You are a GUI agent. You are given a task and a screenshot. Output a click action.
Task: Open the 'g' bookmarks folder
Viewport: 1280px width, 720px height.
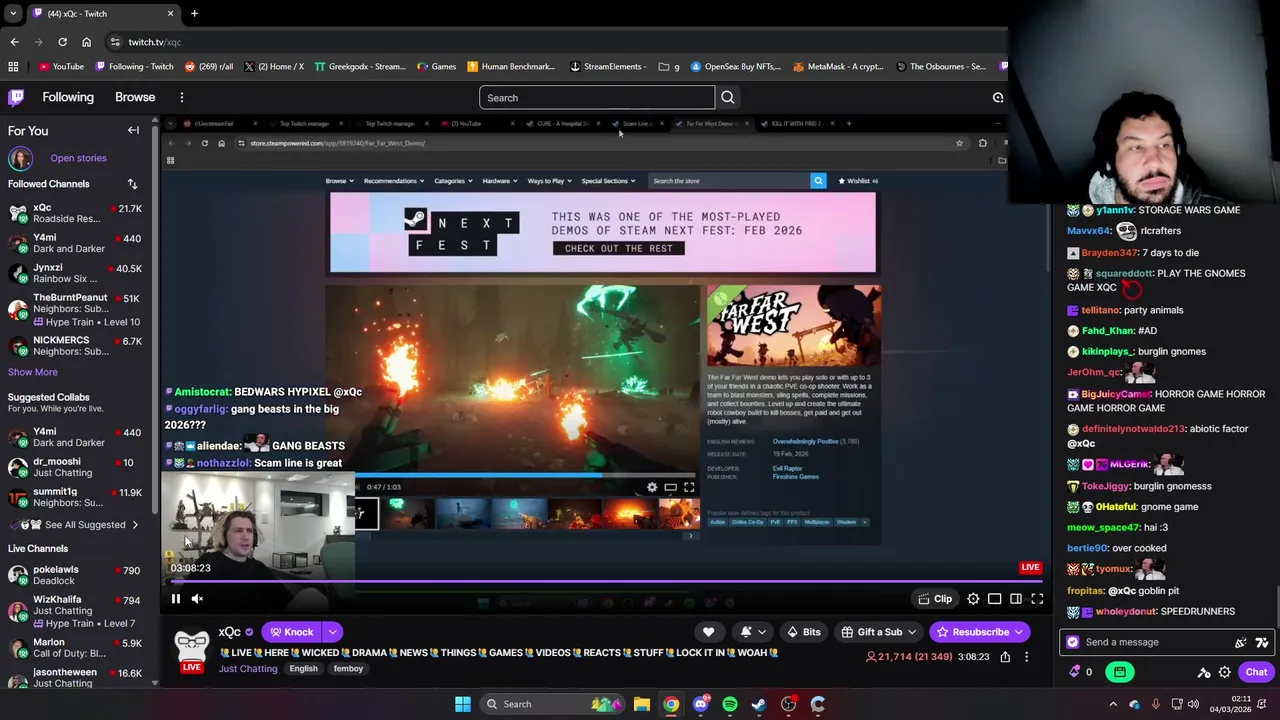pos(669,66)
